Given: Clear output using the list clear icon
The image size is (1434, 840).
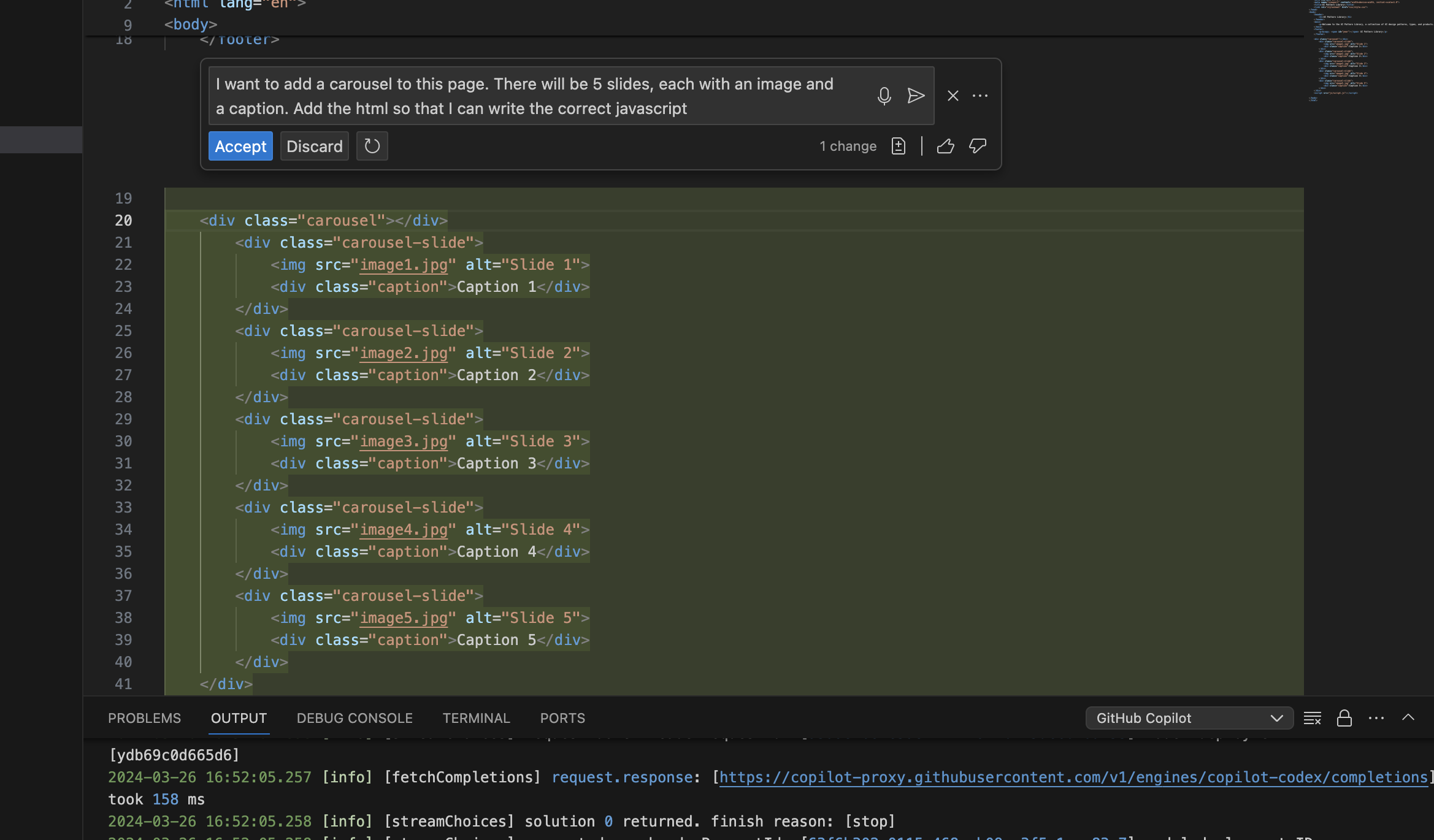Looking at the screenshot, I should [1312, 718].
